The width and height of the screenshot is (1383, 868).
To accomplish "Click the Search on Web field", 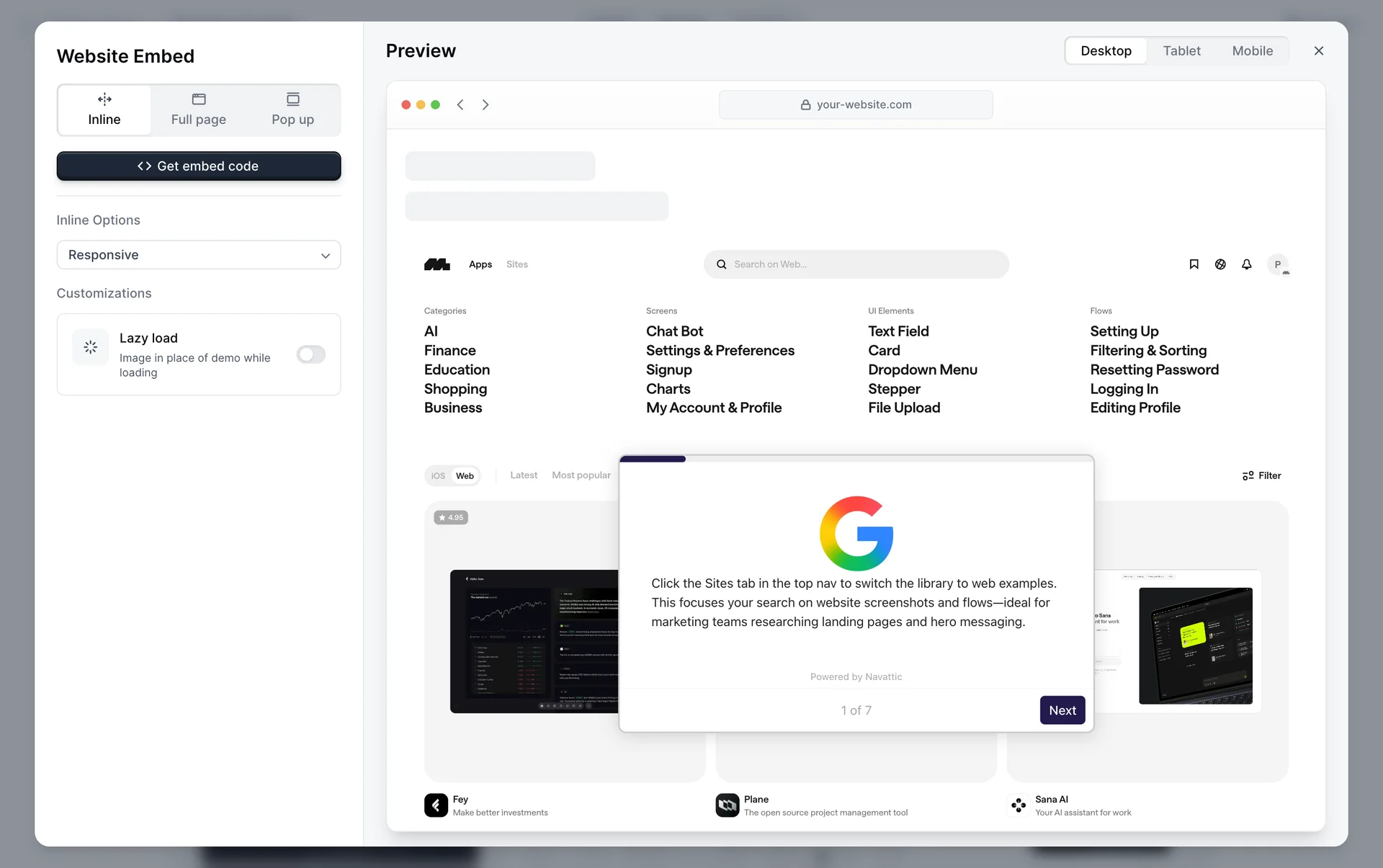I will coord(856,264).
